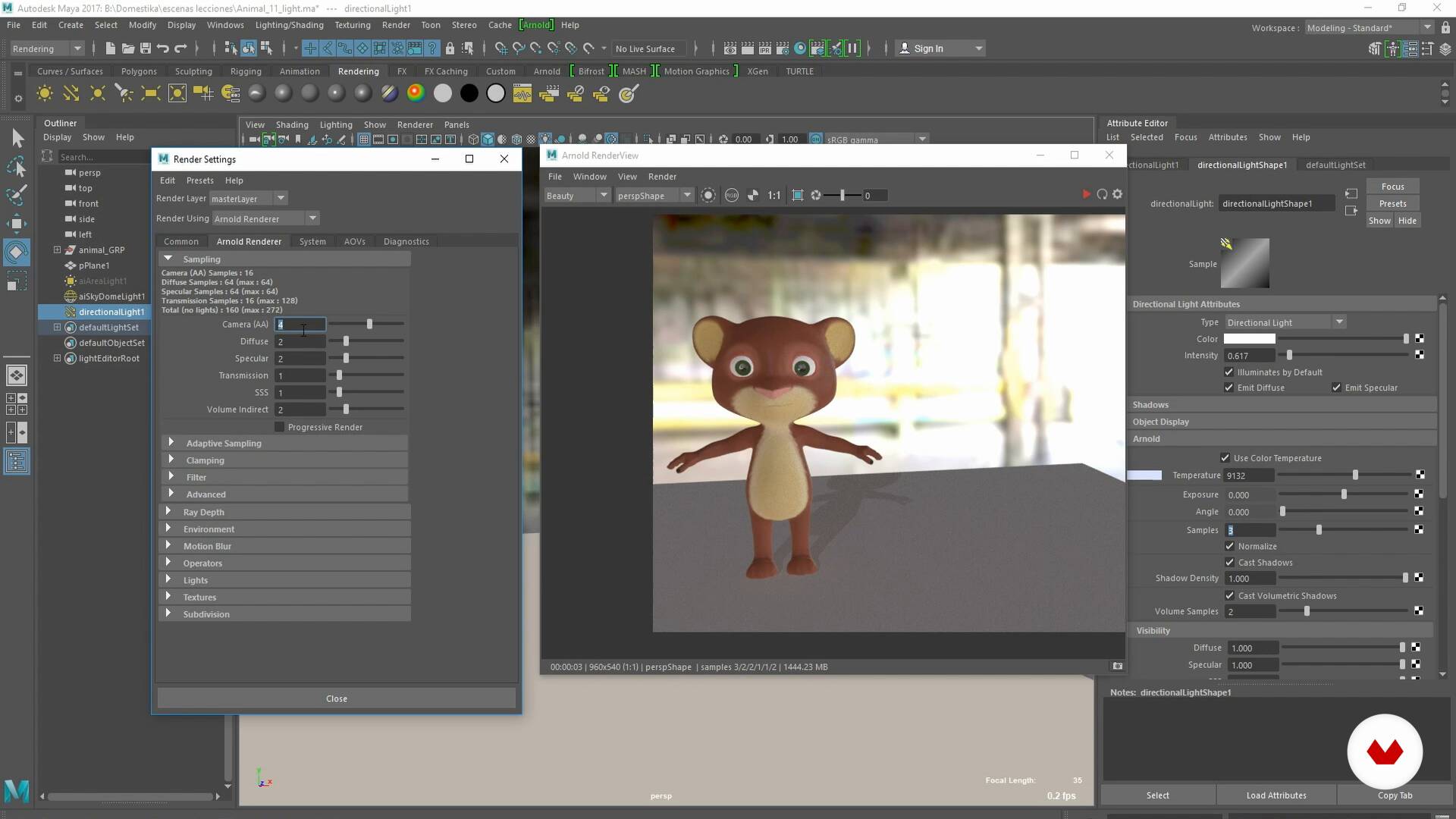
Task: Click the Hypershade yellow wave shelf icon
Action: point(522,93)
